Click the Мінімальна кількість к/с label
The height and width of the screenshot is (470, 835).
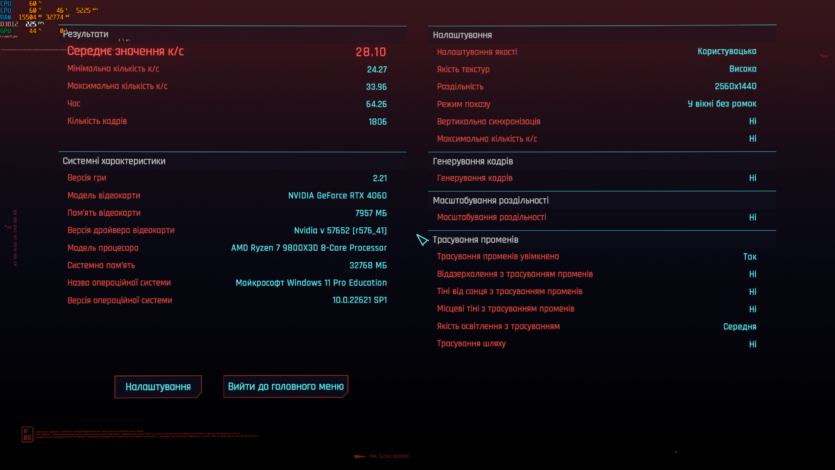tap(113, 69)
